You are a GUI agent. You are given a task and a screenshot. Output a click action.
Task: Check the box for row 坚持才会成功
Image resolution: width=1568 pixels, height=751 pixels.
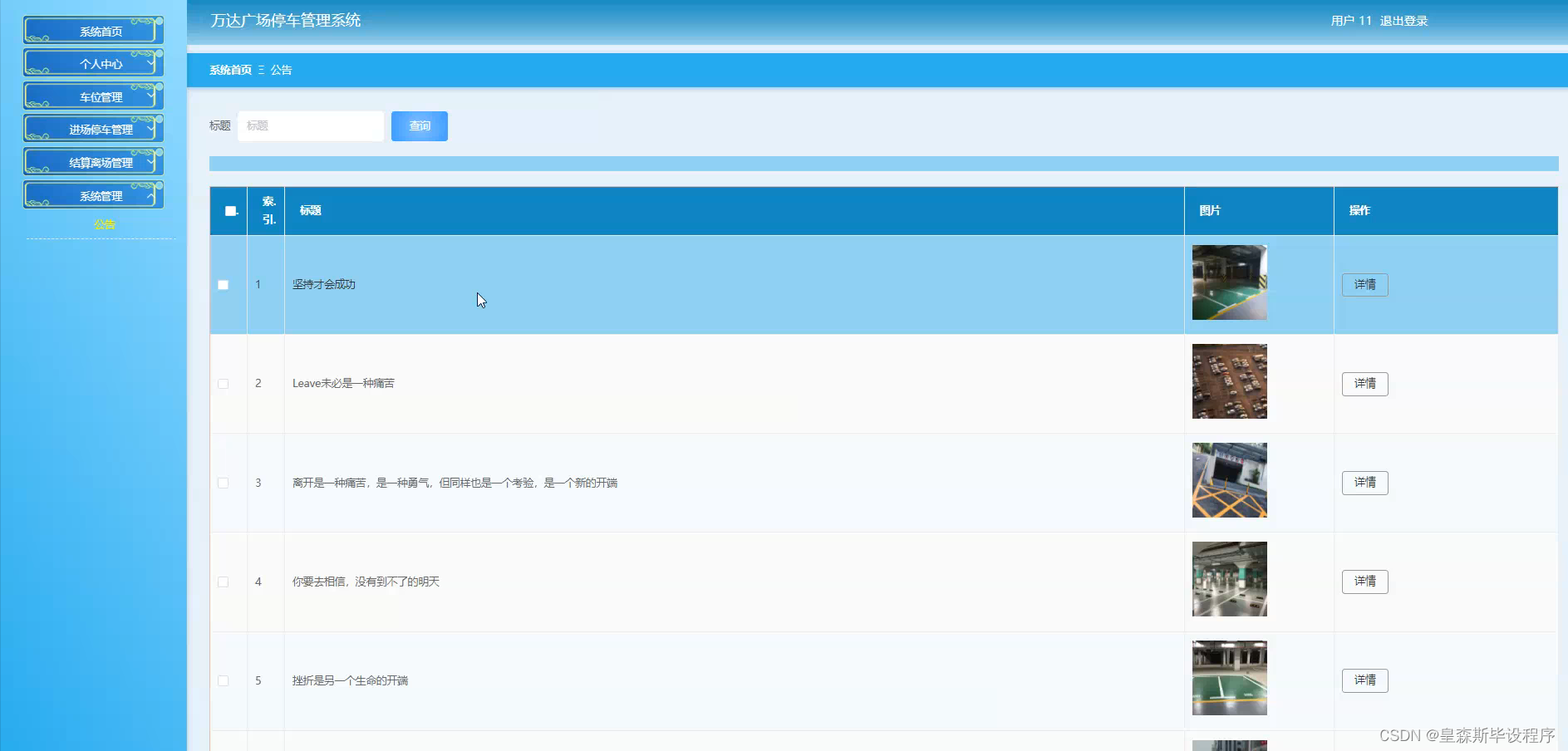[223, 285]
